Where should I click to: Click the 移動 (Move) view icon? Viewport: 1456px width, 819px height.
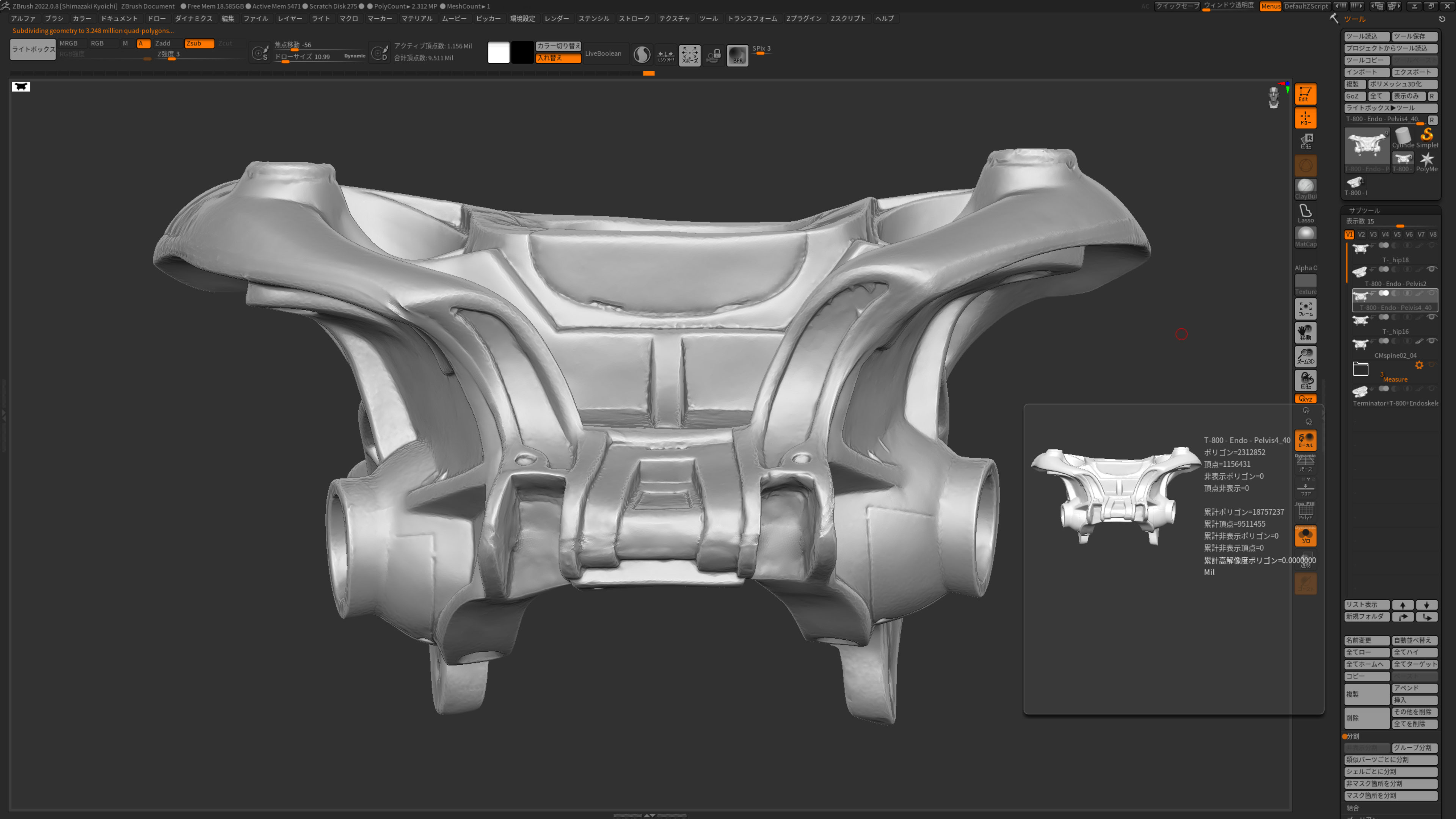[1305, 333]
